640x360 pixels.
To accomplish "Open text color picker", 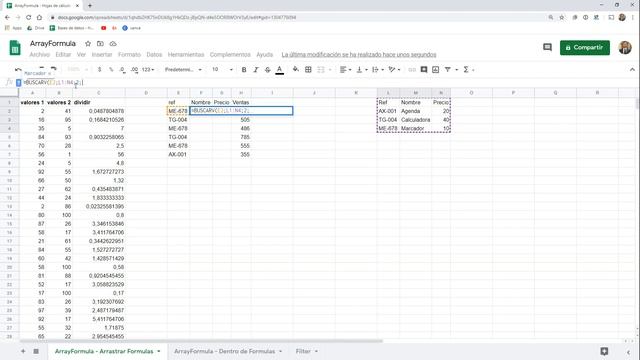I will pyautogui.click(x=280, y=70).
